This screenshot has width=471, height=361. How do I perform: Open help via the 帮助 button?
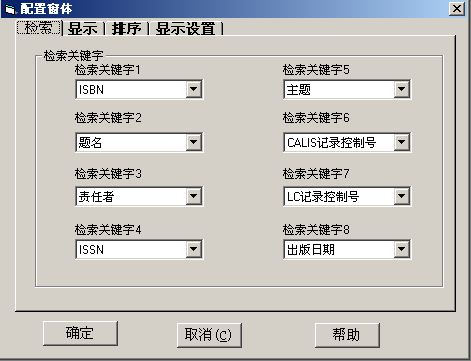point(347,335)
